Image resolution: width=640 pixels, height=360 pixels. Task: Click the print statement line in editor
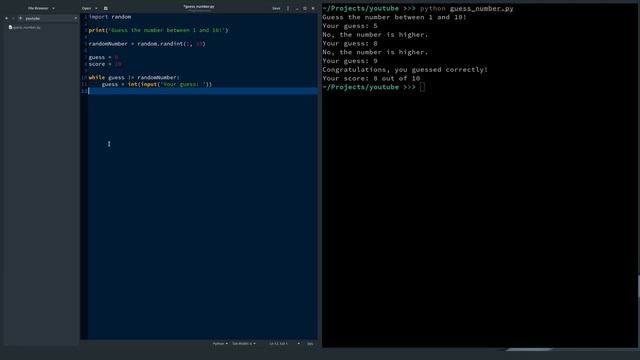coord(158,30)
